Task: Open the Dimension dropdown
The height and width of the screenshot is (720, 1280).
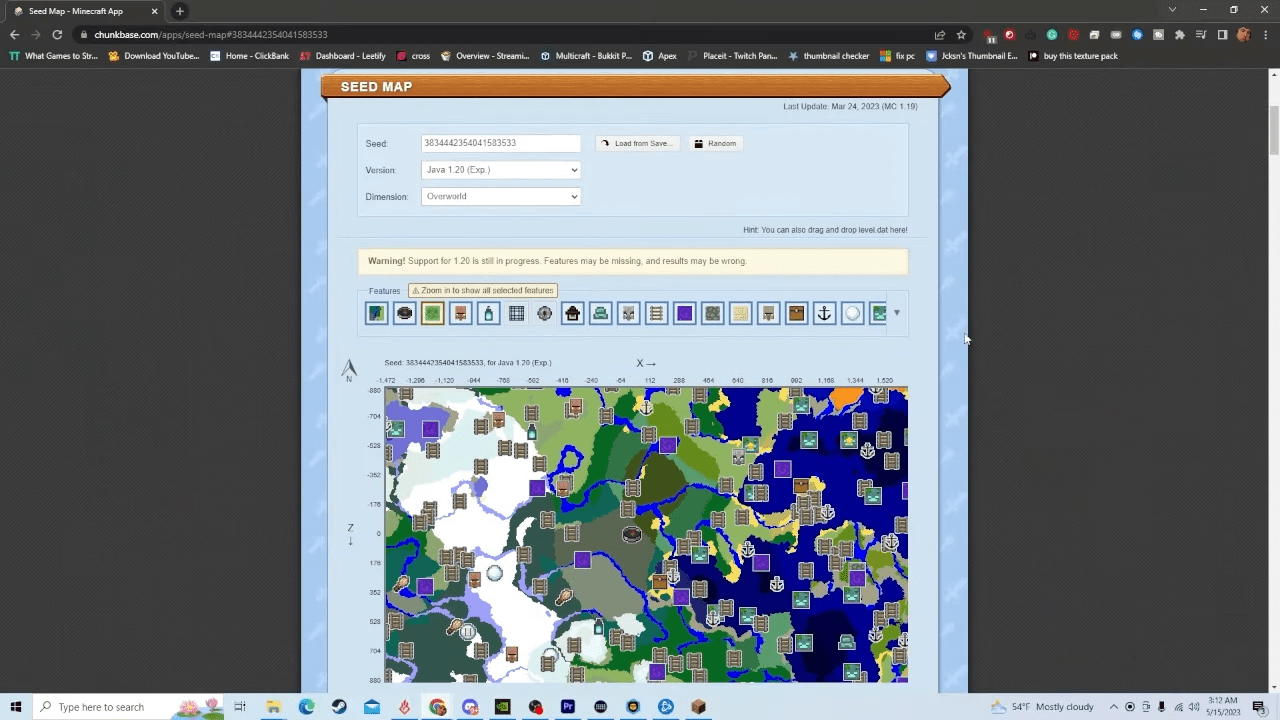Action: click(501, 196)
